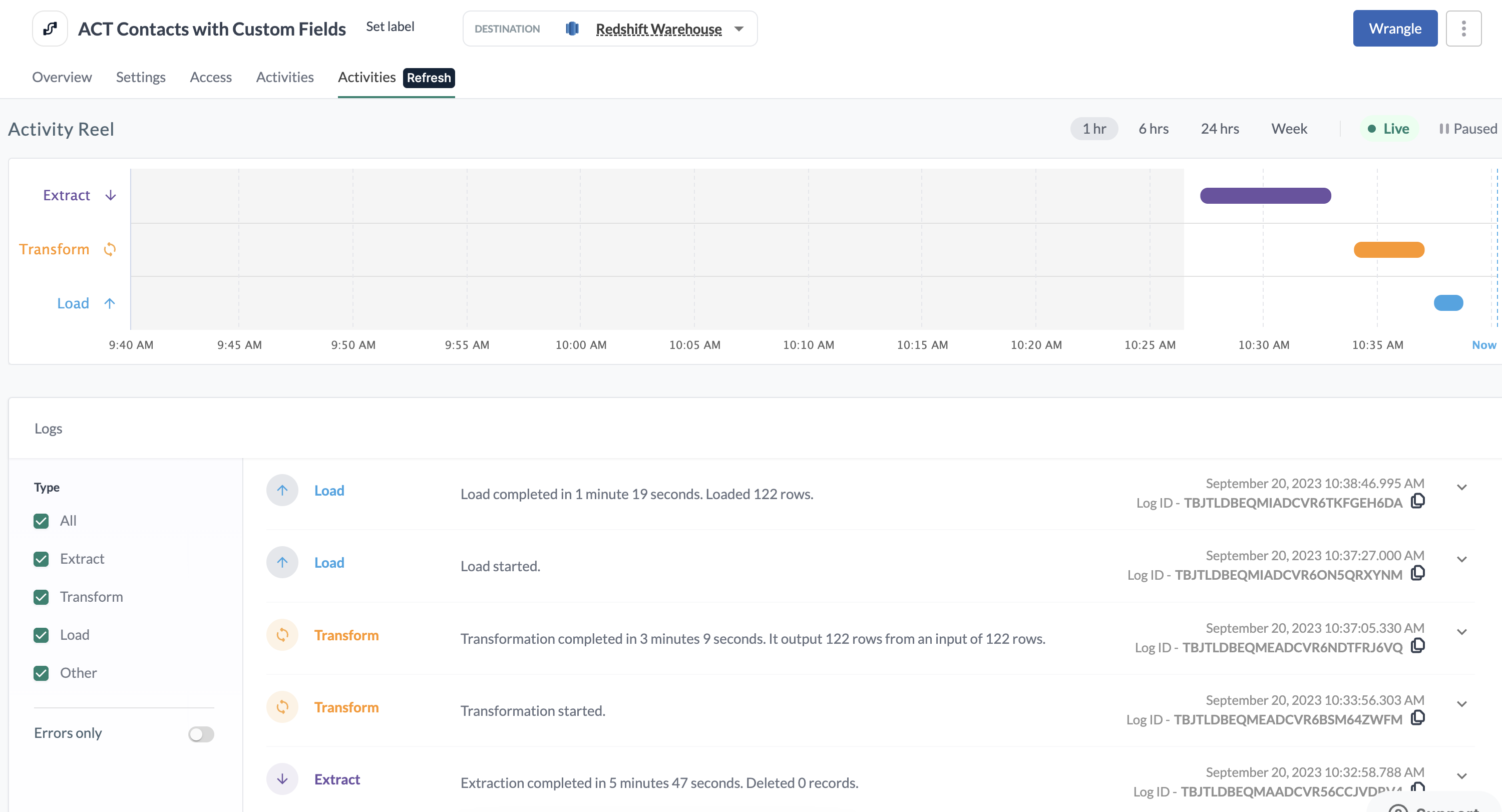Click the Extract row down-arrow icon in the reel
Screen dimensions: 1502x812
[110, 195]
